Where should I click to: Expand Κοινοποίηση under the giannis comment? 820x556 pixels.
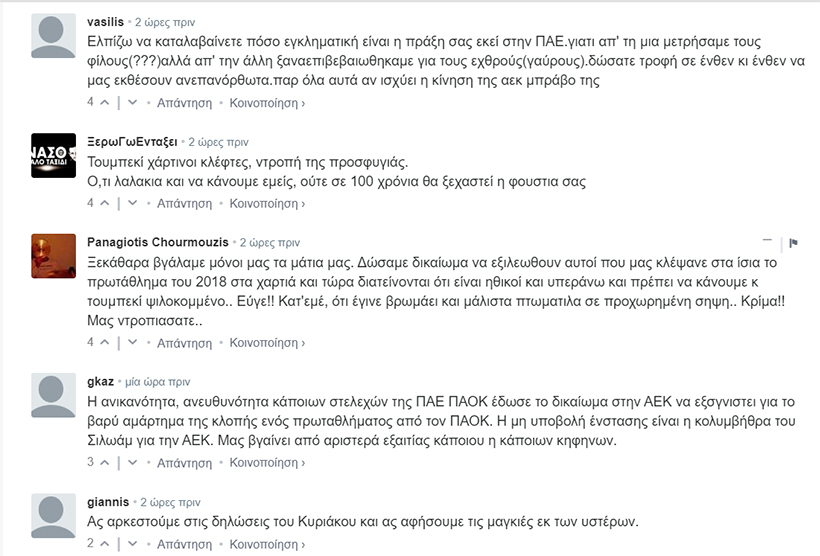(x=267, y=544)
